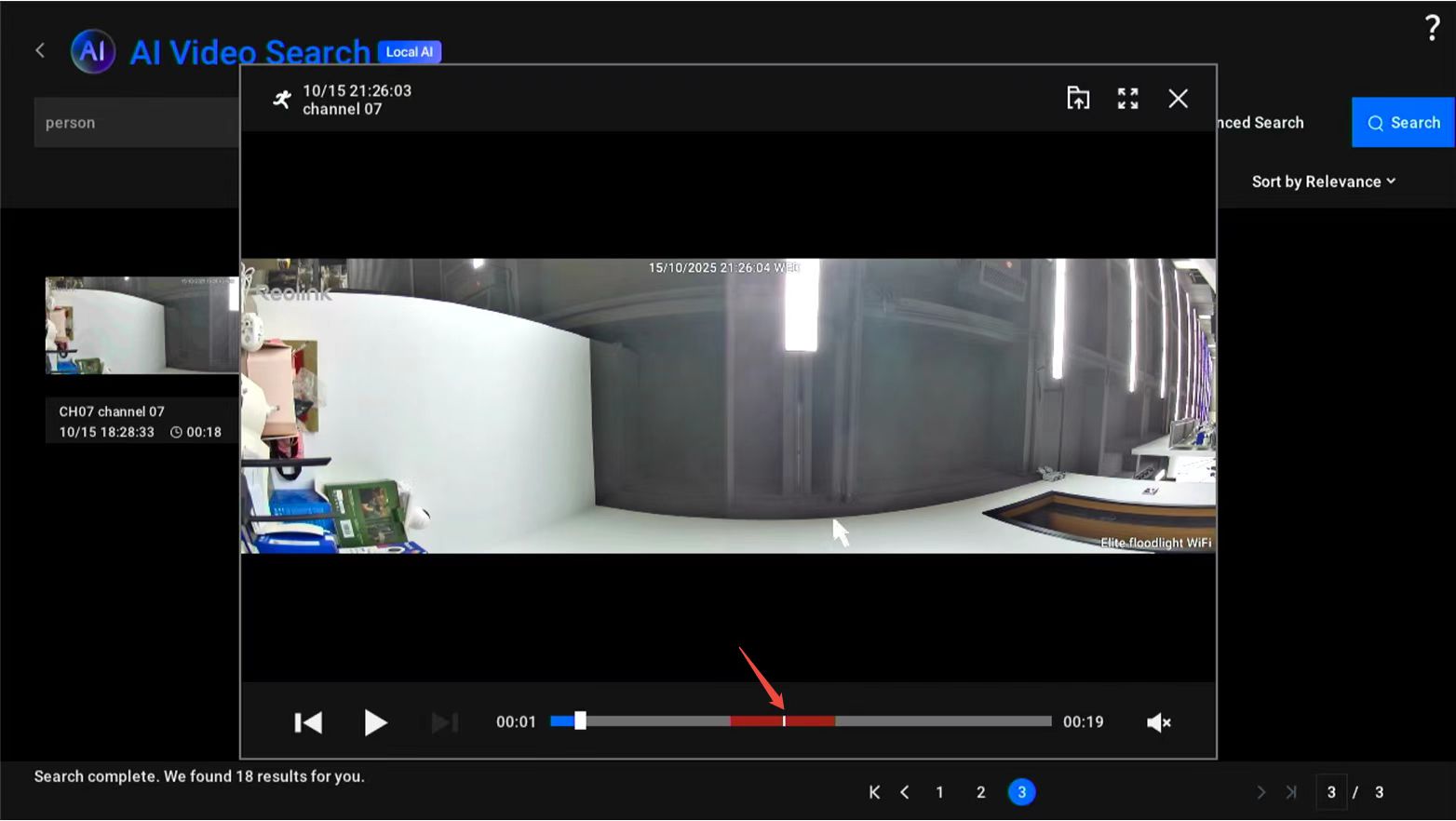Click the person search input field

(136, 123)
